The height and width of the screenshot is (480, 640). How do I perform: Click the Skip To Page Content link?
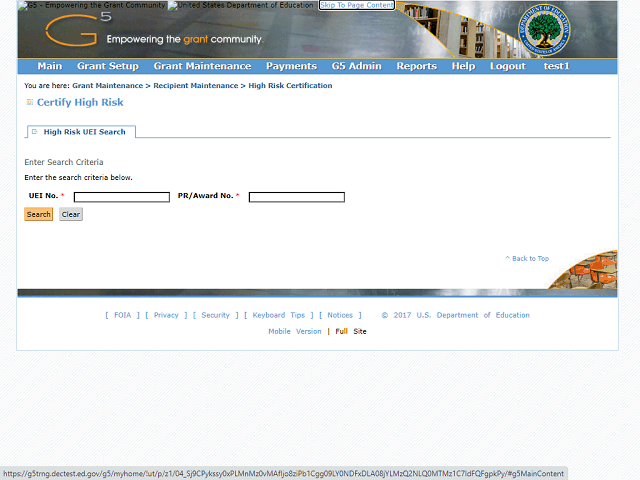point(357,5)
